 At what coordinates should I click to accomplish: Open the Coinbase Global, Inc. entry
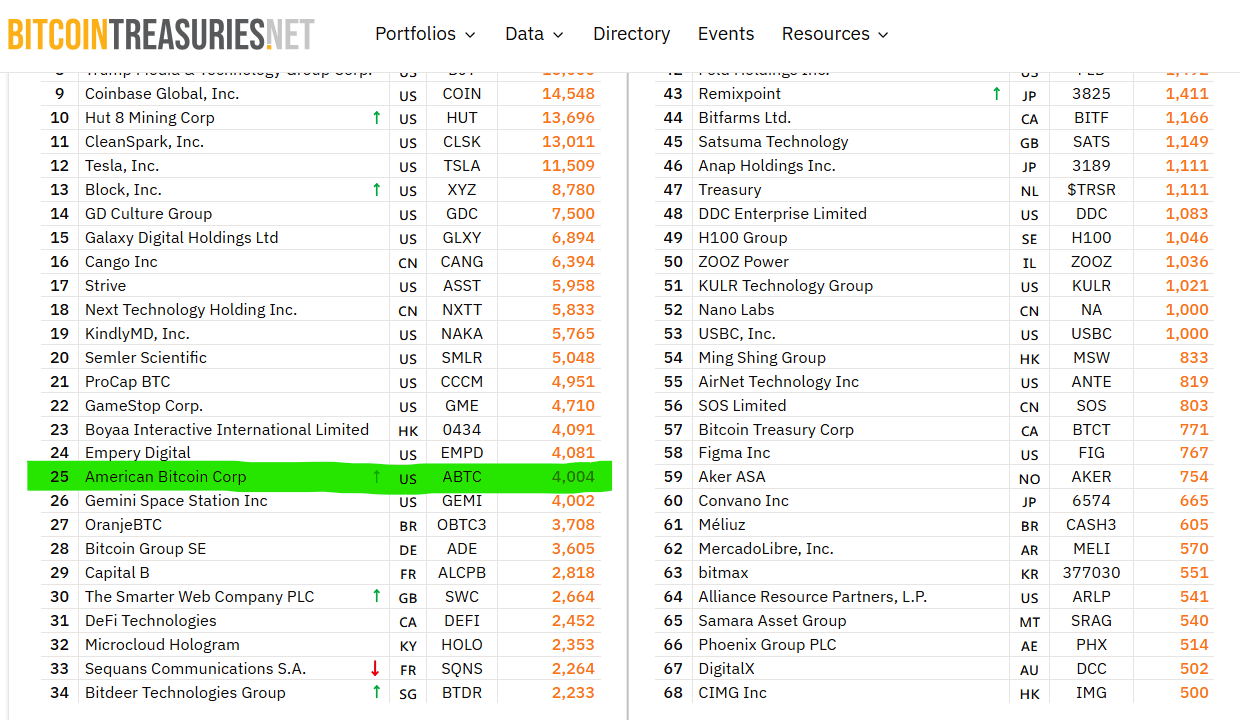tap(162, 94)
